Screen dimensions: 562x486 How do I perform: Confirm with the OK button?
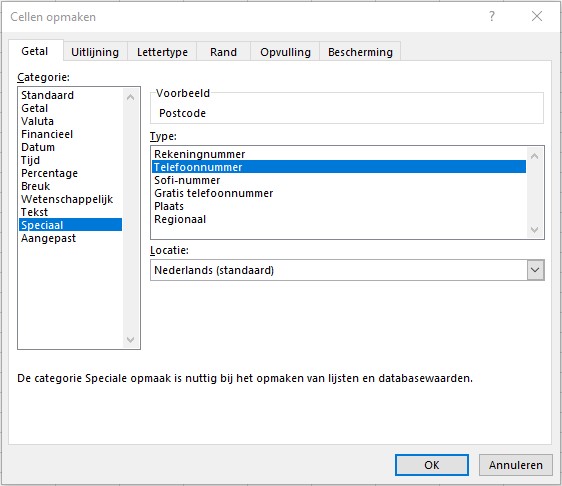click(x=432, y=465)
